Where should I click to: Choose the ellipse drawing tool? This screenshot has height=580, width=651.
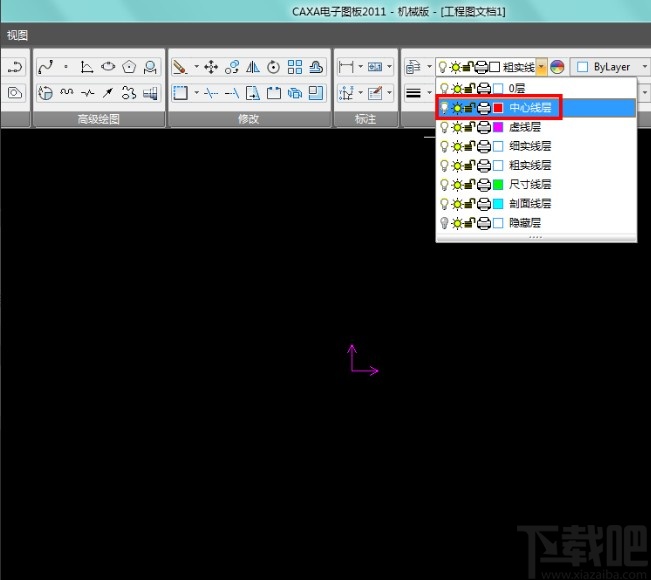(x=108, y=67)
